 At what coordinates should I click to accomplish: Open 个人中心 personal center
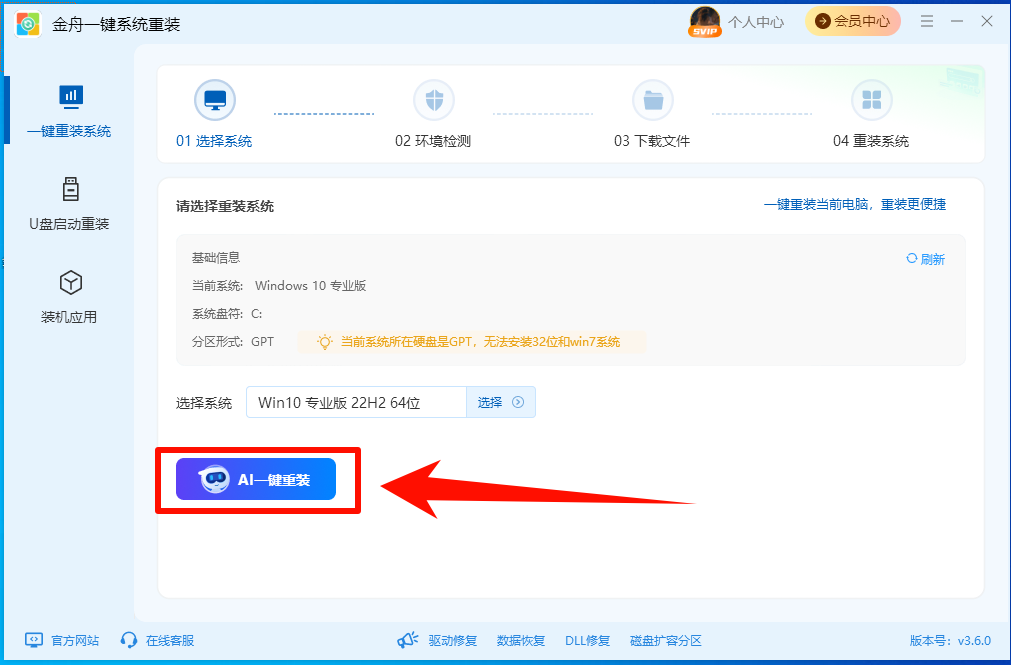tap(756, 22)
